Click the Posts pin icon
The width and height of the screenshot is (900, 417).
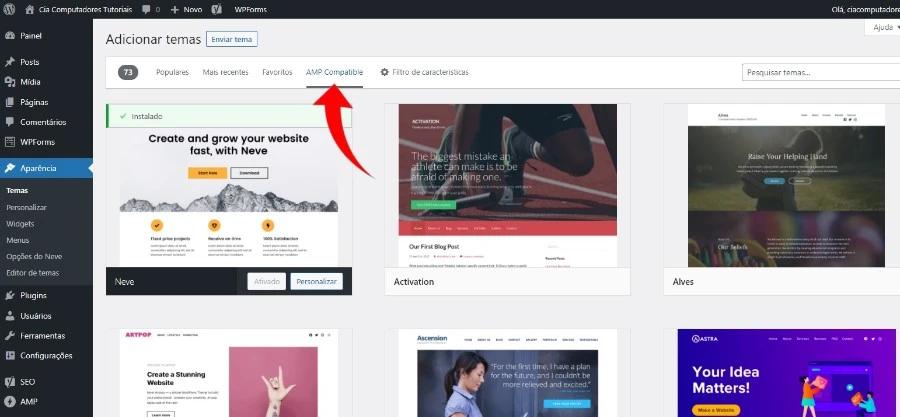click(10, 62)
